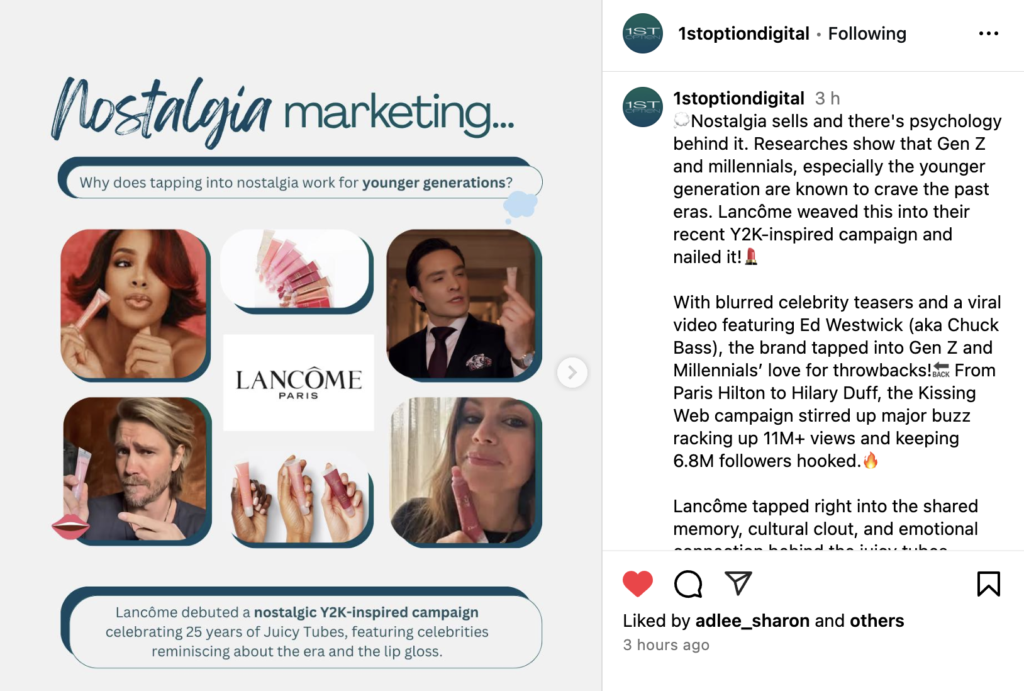
Task: Click the lip gloss swatches image
Action: 297,270
